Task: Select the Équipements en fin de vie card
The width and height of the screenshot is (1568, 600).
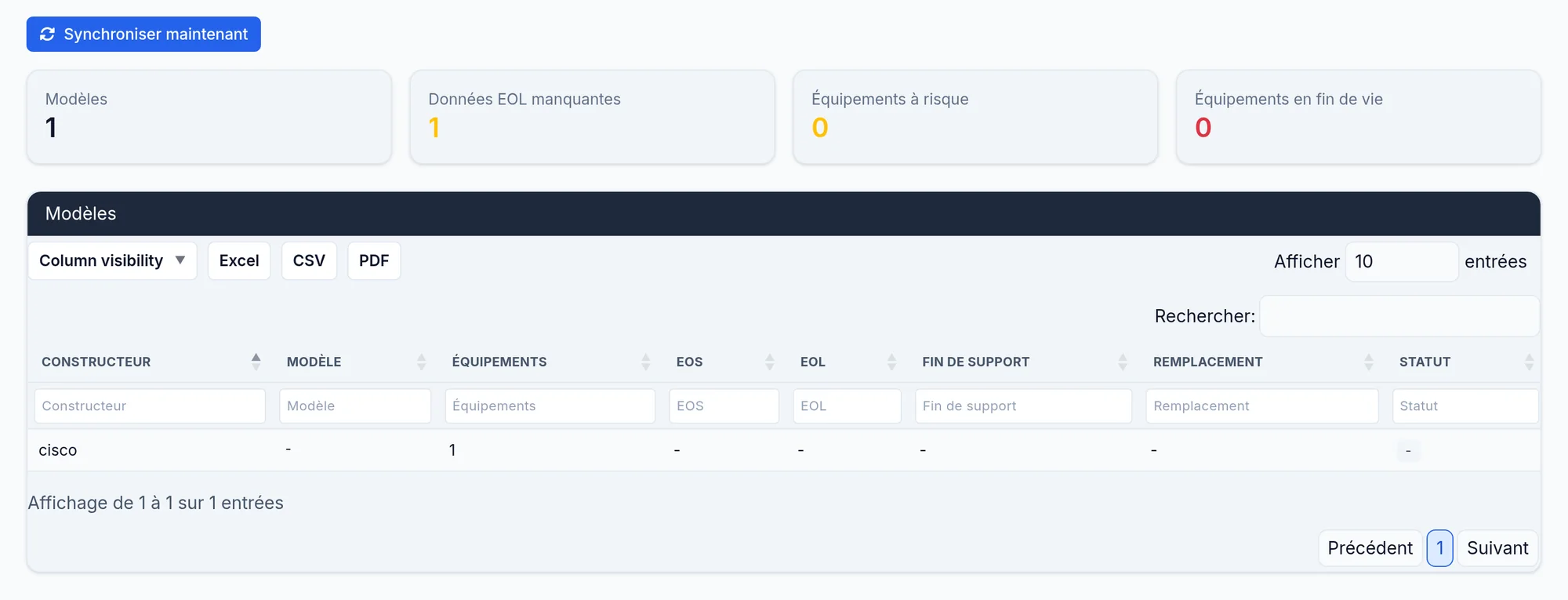Action: pyautogui.click(x=1359, y=117)
